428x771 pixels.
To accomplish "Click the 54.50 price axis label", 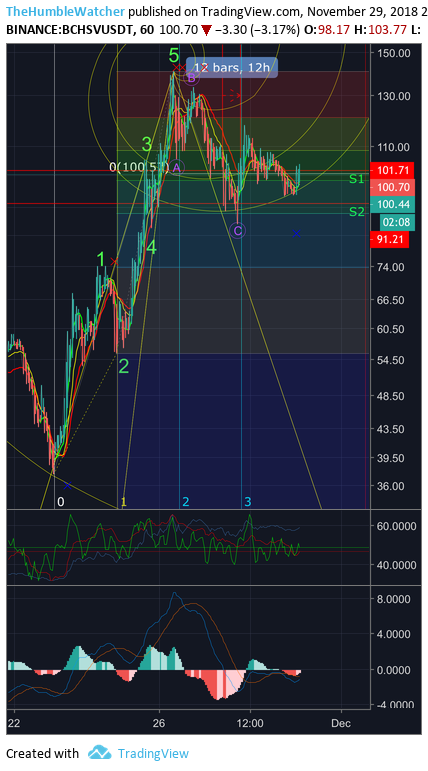I will pos(390,360).
